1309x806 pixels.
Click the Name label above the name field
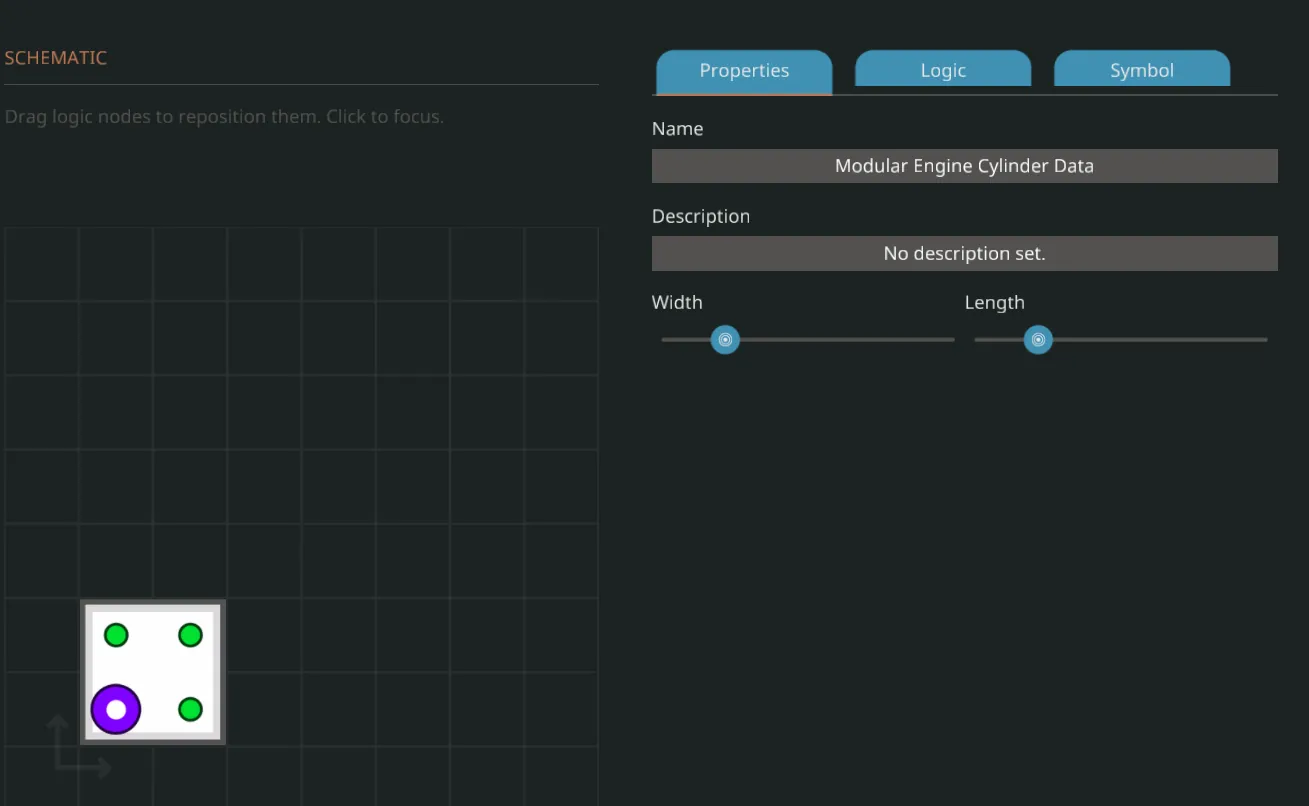click(677, 129)
